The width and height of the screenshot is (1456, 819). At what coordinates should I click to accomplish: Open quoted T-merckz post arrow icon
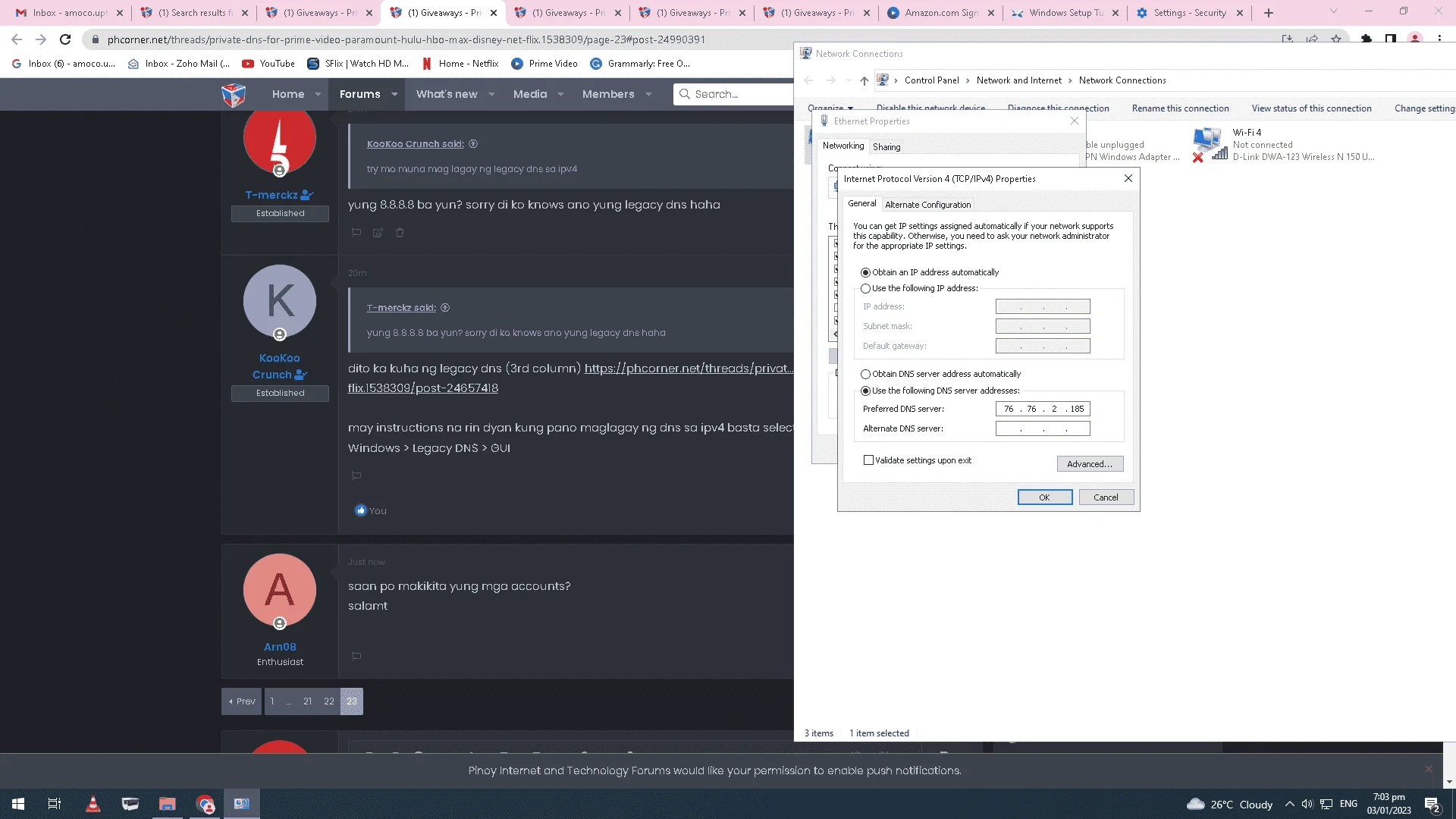[445, 308]
